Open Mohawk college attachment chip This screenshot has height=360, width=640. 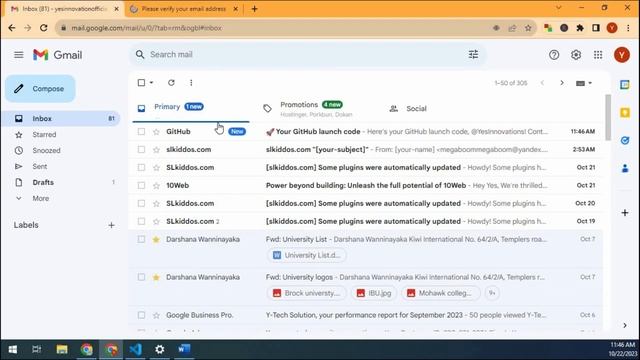tap(440, 293)
